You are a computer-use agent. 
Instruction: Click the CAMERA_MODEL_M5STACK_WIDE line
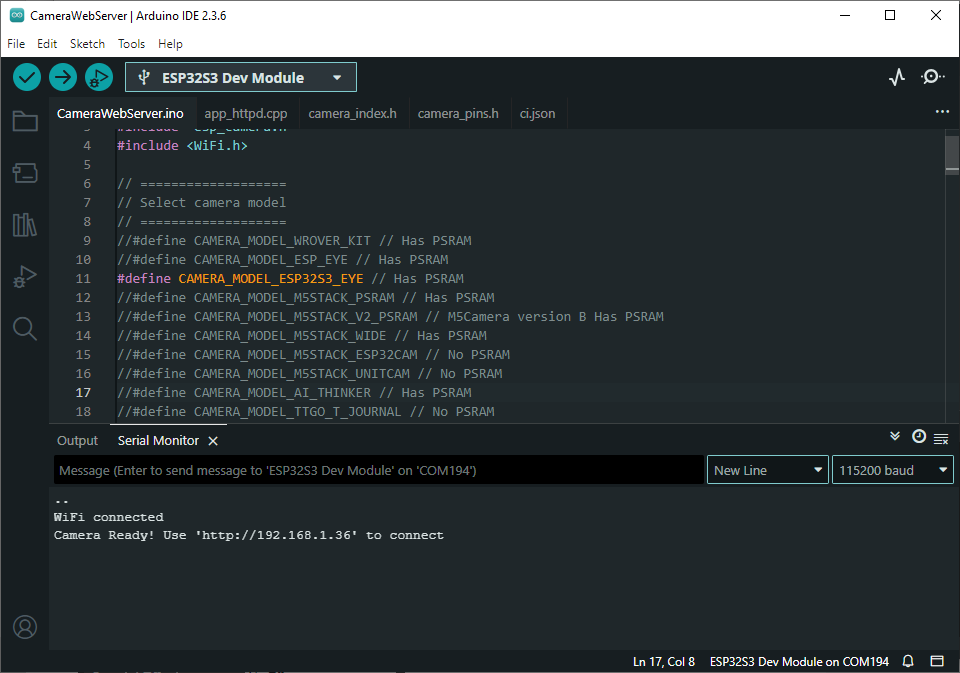coord(302,336)
